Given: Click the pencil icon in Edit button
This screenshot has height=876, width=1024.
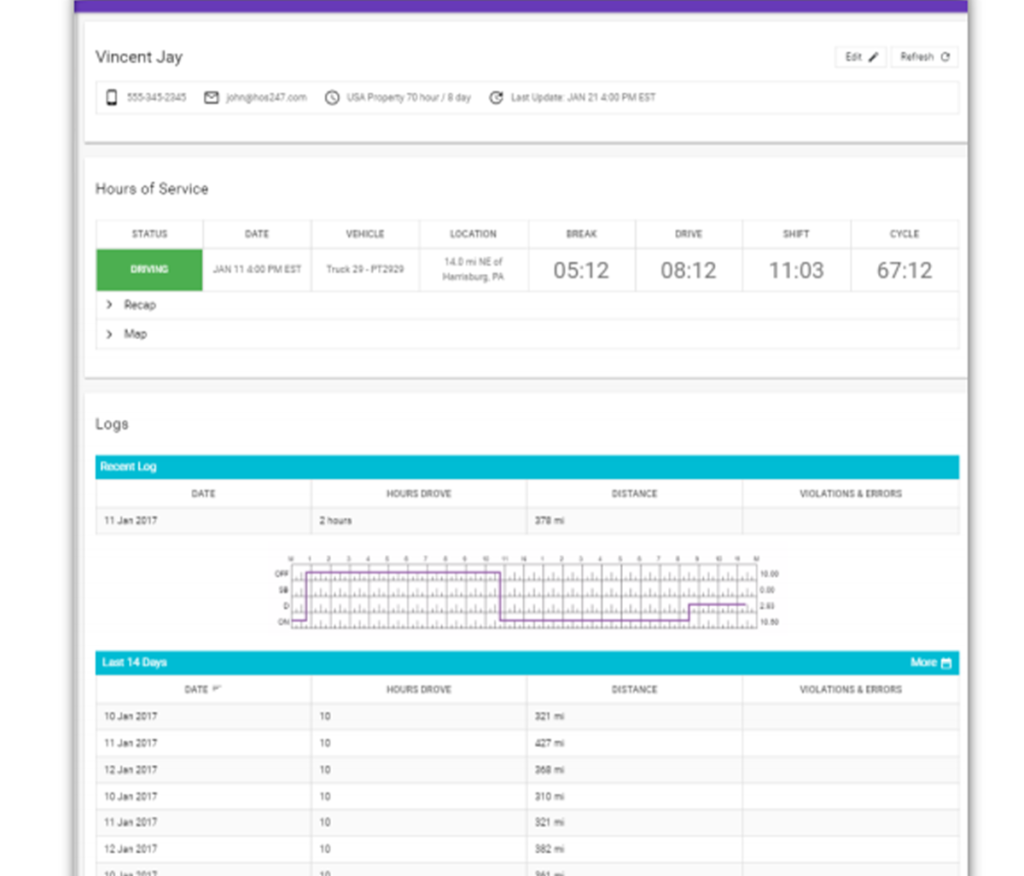Looking at the screenshot, I should pyautogui.click(x=873, y=57).
